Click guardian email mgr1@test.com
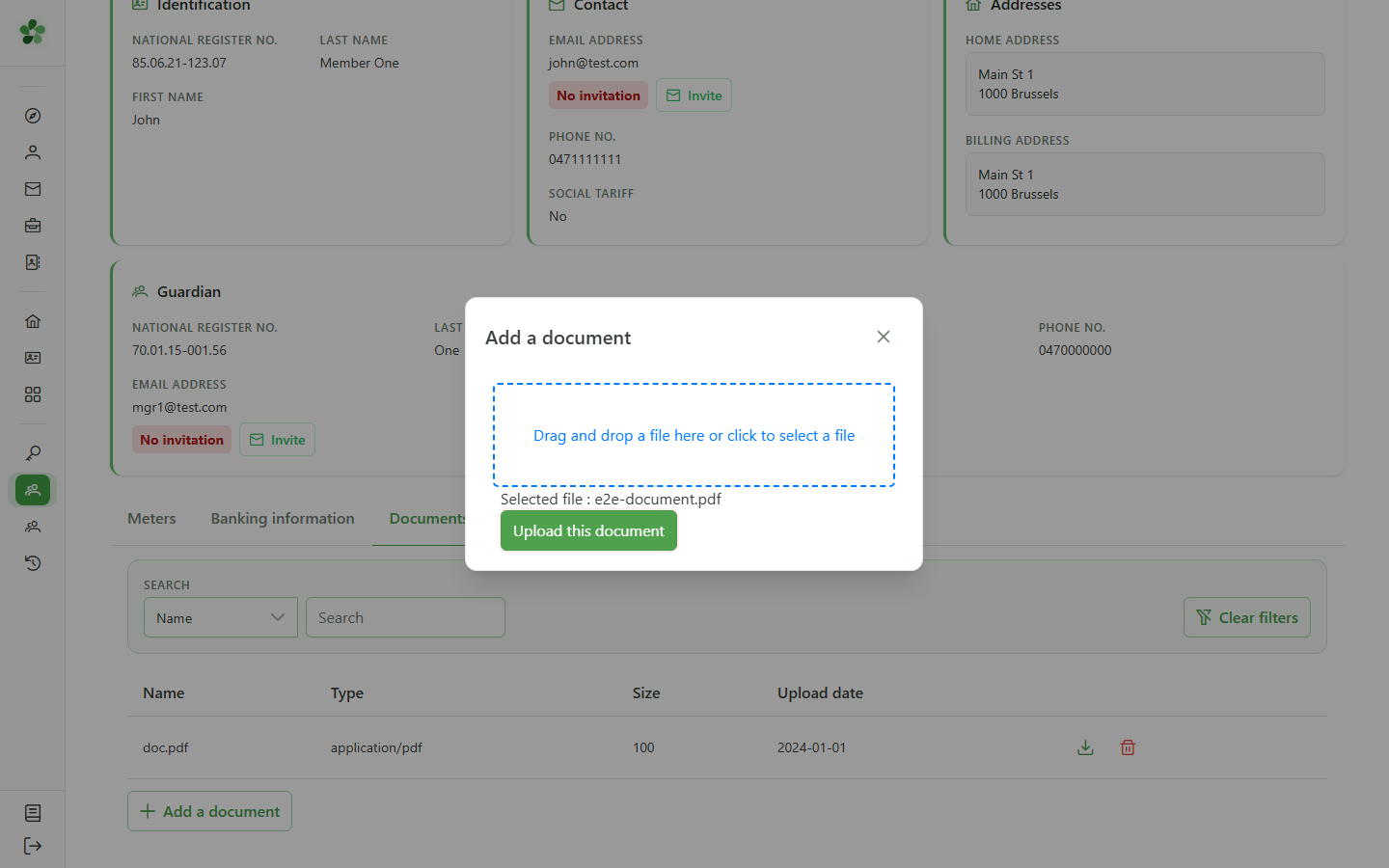The width and height of the screenshot is (1389, 868). point(179,407)
